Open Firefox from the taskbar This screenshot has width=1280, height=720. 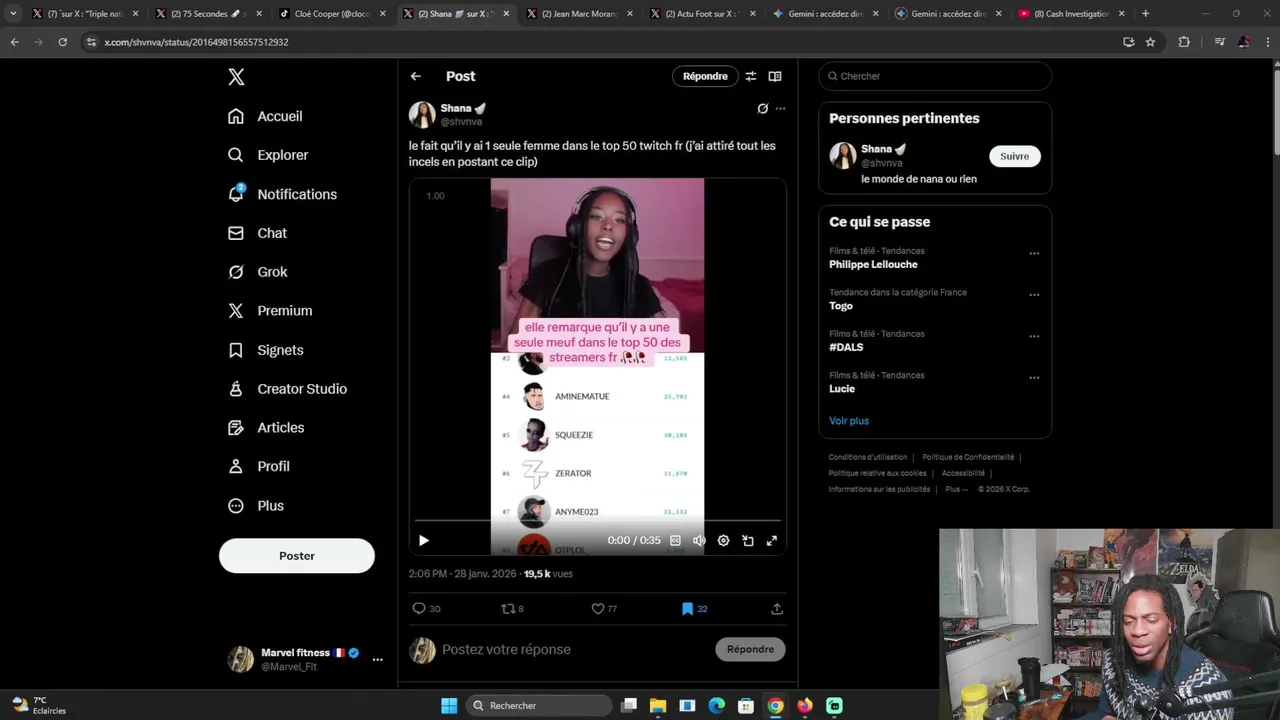[x=805, y=706]
